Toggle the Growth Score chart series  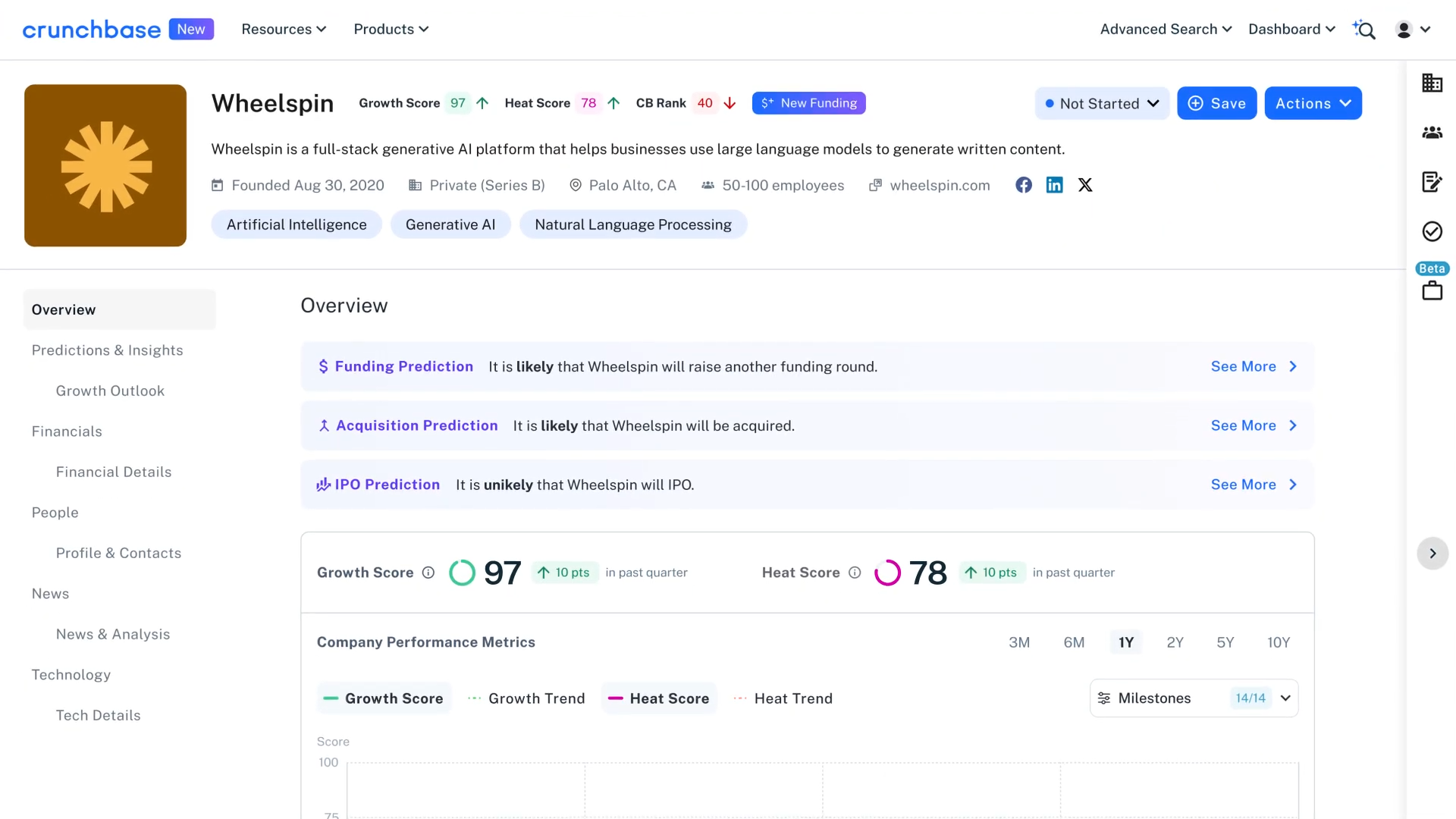pyautogui.click(x=384, y=698)
